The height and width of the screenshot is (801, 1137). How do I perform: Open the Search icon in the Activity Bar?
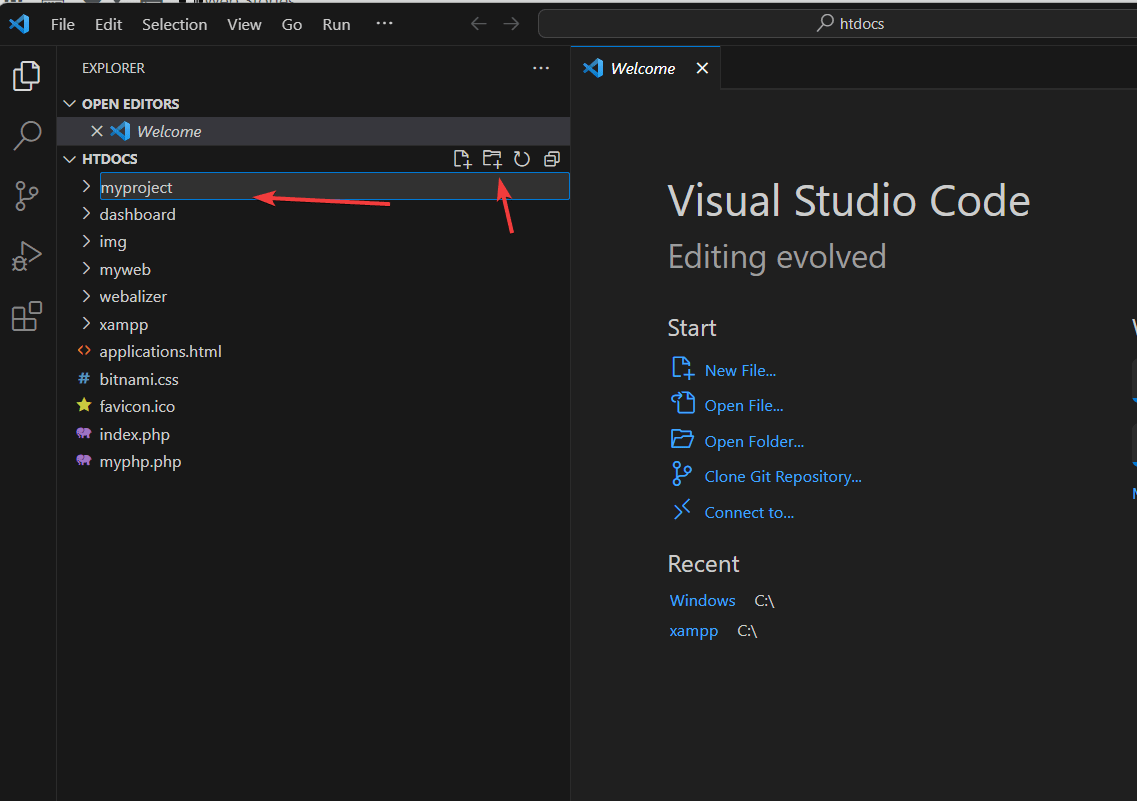27,135
